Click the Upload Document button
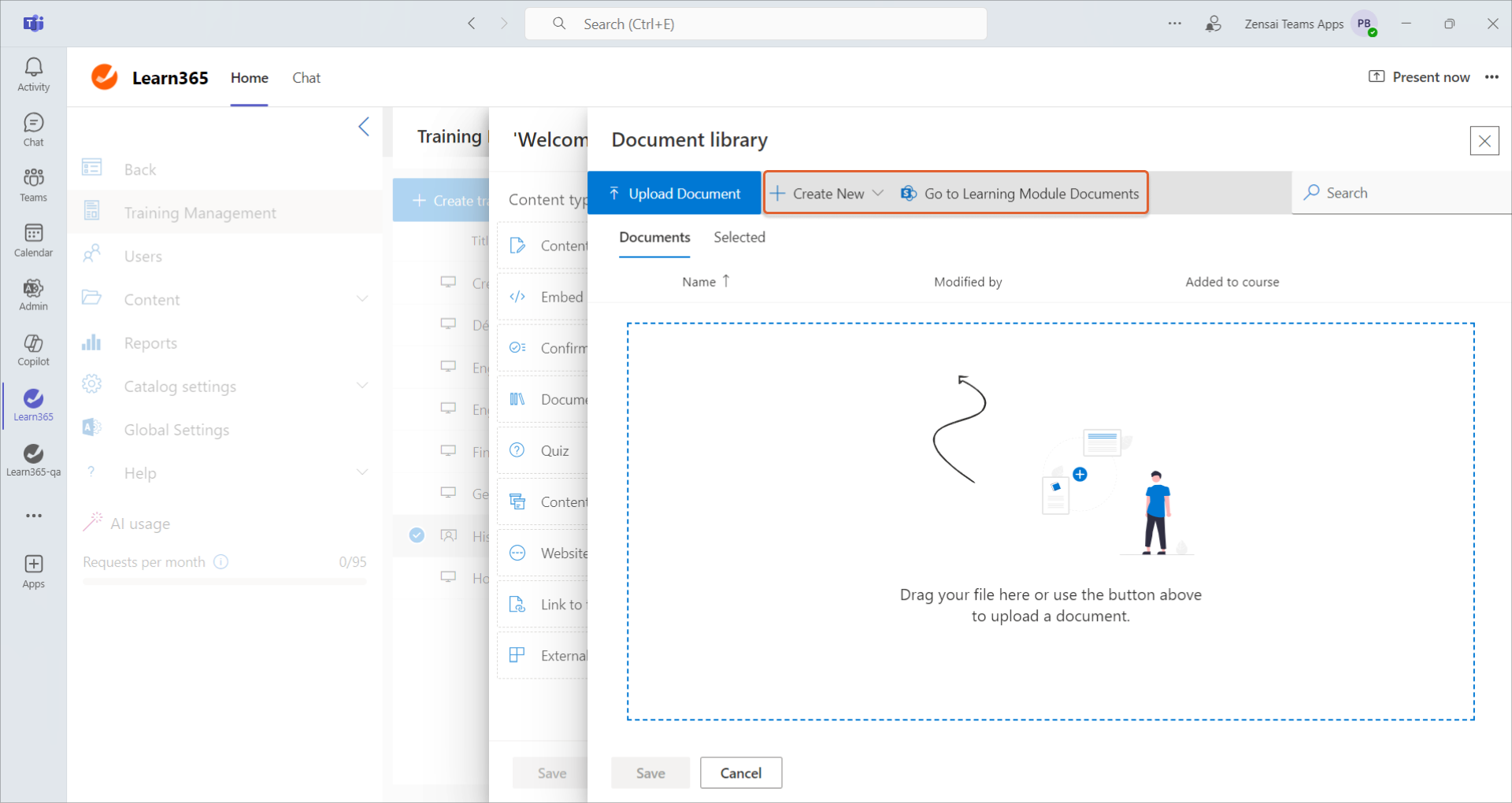 [x=675, y=194]
